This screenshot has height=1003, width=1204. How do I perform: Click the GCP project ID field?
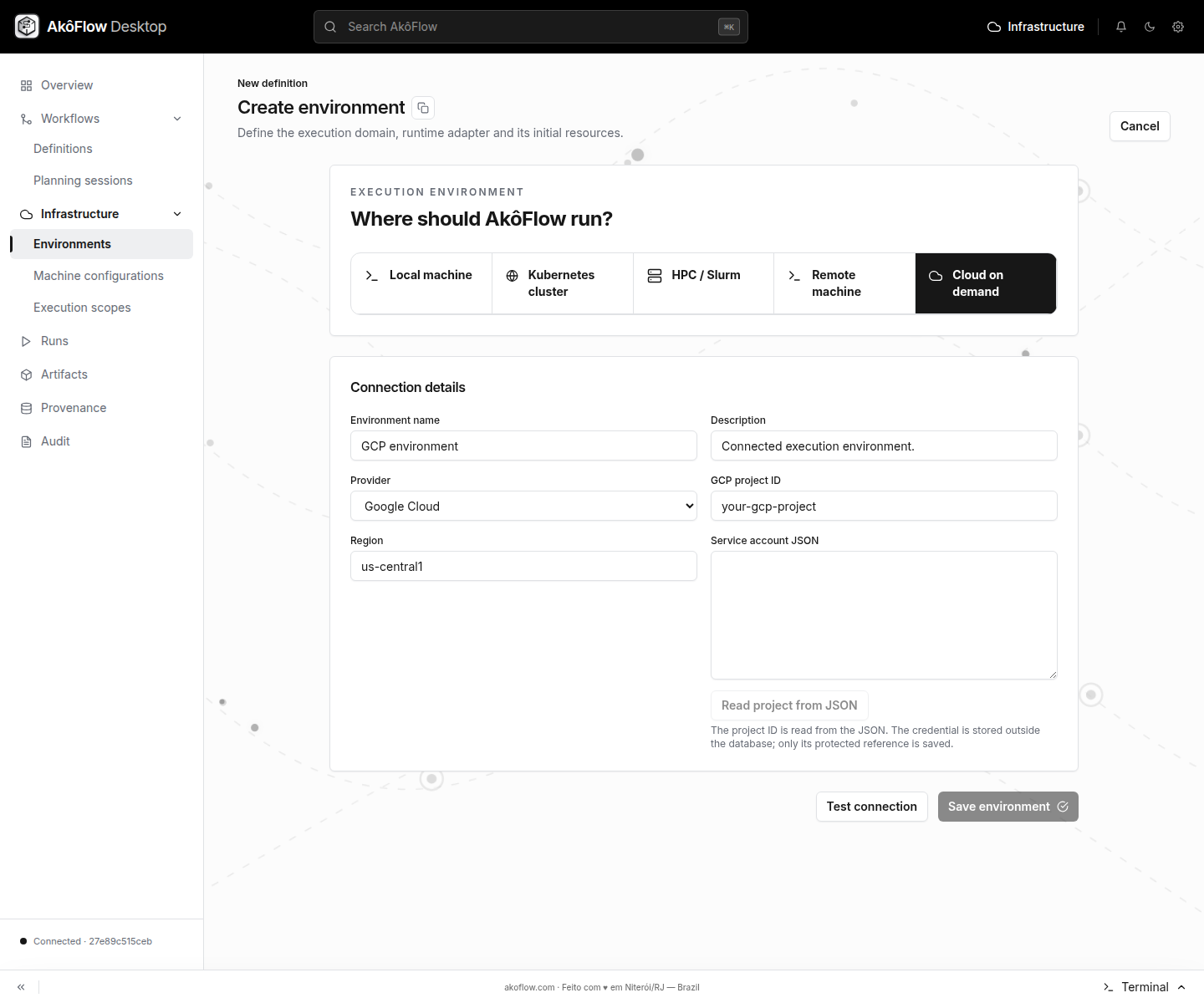click(x=884, y=506)
